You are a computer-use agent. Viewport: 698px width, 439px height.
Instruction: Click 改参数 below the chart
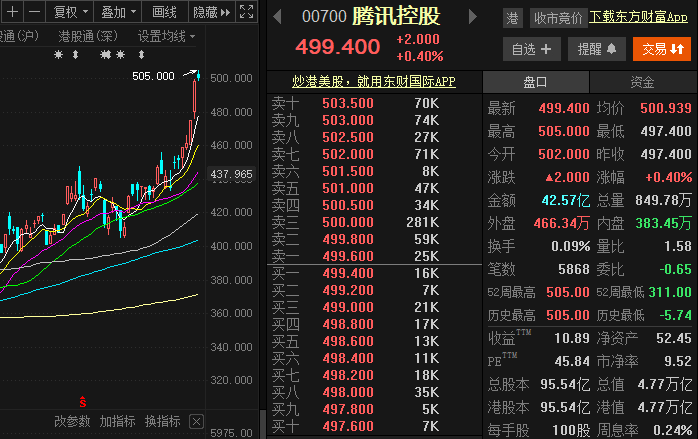click(72, 421)
